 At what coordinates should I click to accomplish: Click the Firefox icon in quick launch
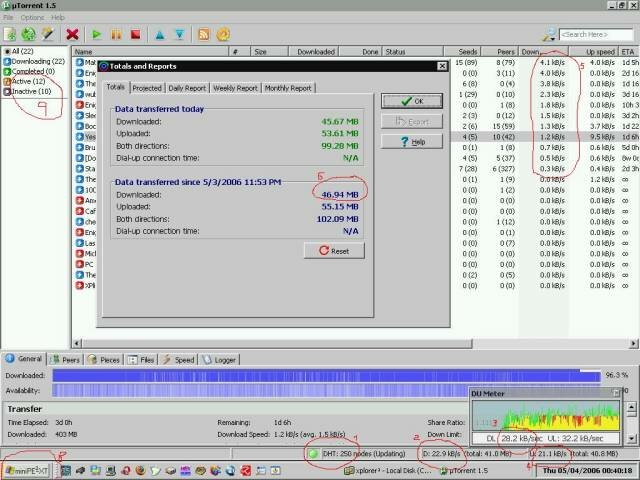click(x=140, y=471)
